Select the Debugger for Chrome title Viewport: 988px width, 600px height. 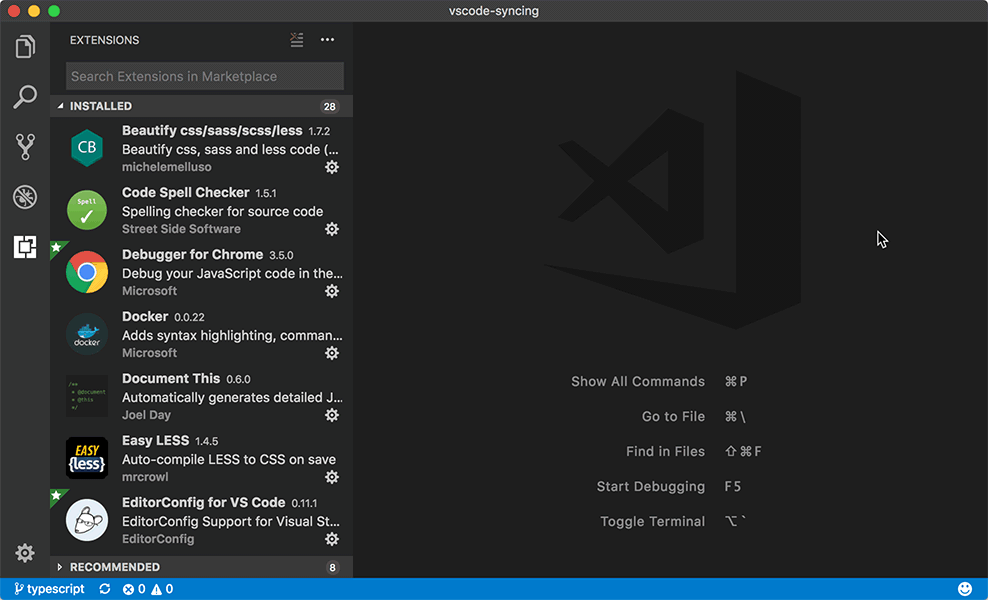coord(193,254)
